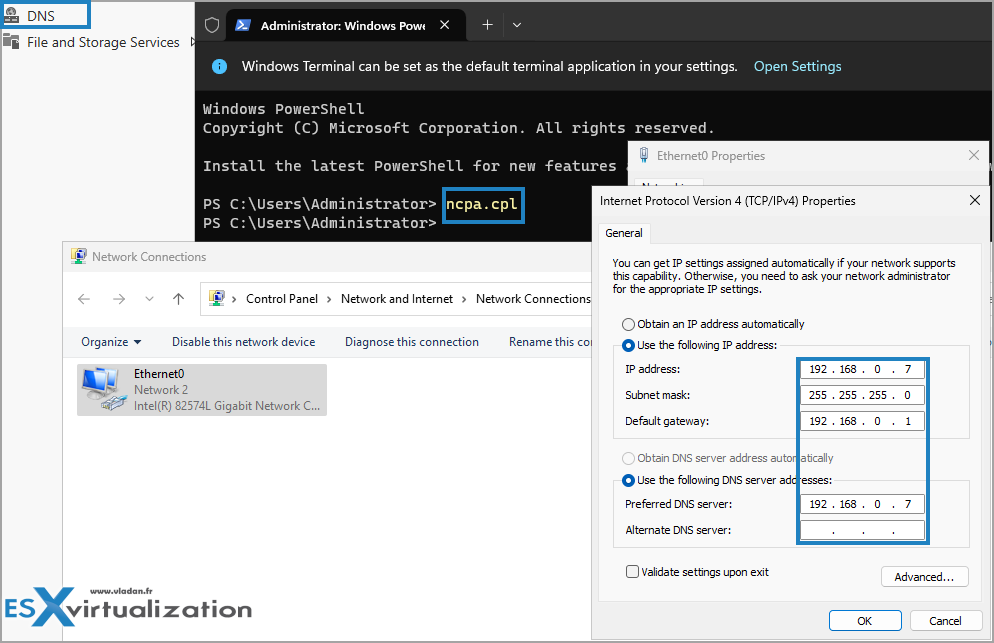
Task: Open recent locations dropdown in Network Connections
Action: click(149, 299)
